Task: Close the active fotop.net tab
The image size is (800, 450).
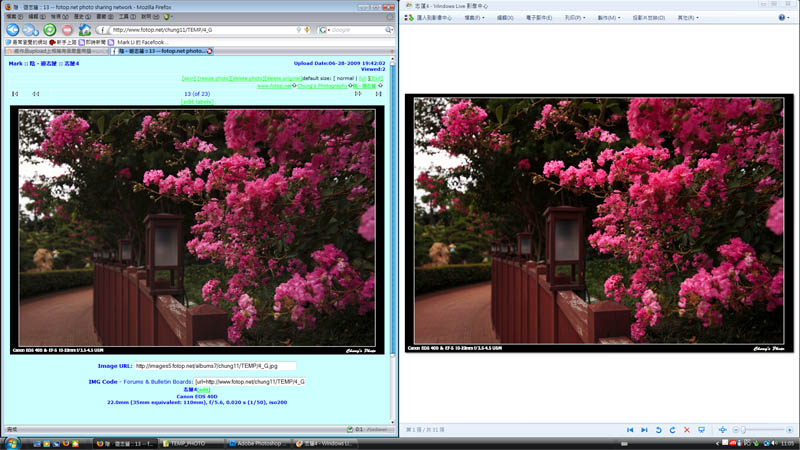Action: pos(210,52)
